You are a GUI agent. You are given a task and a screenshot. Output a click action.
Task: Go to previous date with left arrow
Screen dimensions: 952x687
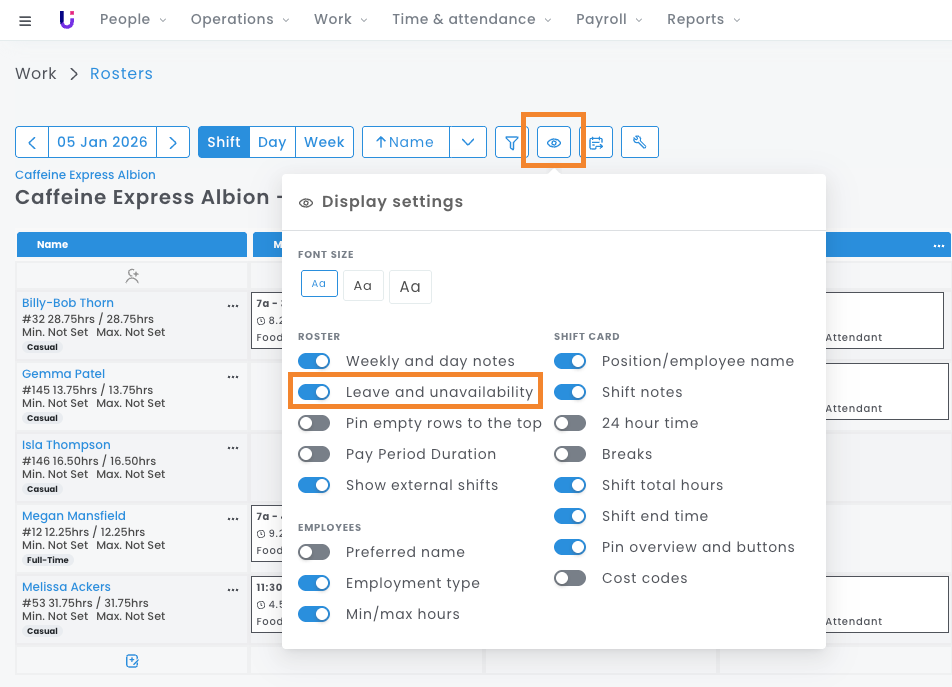[32, 142]
